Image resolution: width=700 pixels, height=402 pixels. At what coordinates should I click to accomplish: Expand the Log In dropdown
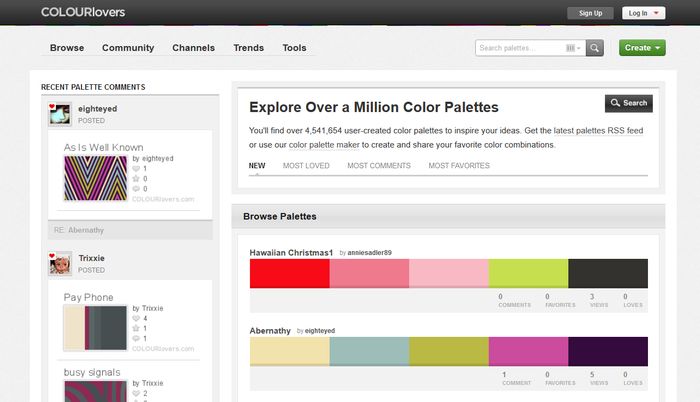pos(642,13)
